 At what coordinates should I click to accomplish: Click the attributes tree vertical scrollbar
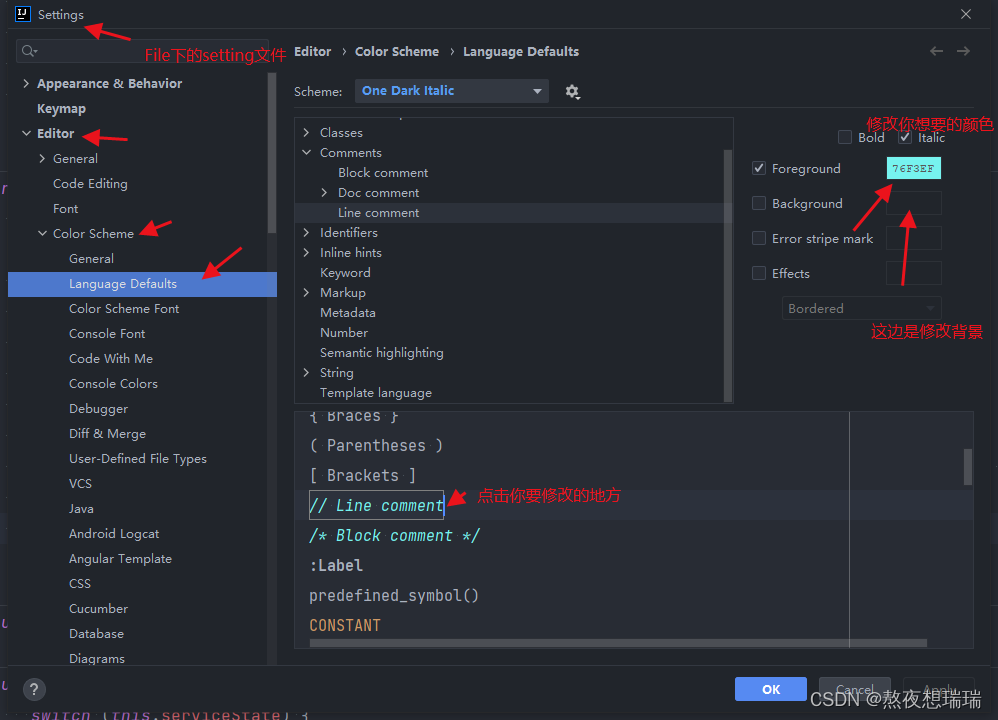[727, 274]
